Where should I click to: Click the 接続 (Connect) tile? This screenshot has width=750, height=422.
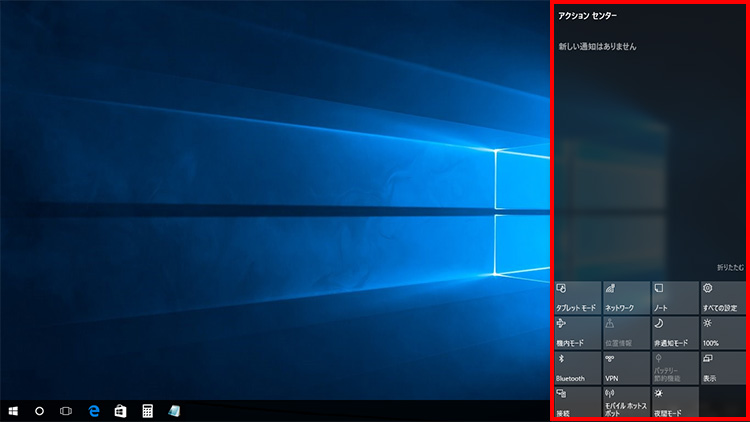(577, 403)
